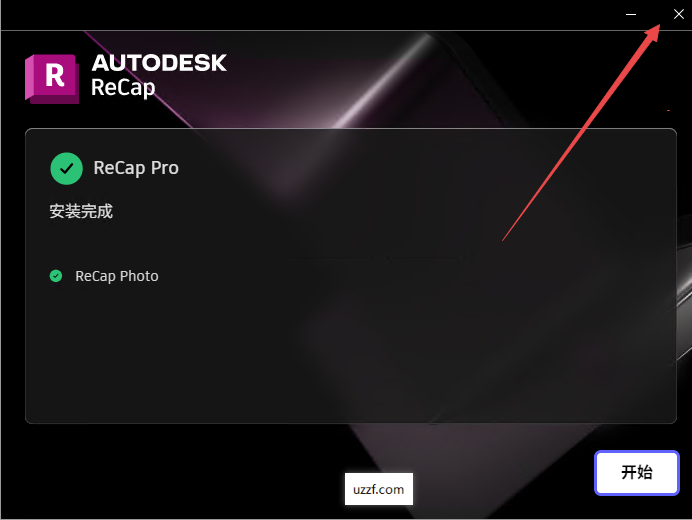
Task: Click the bright diagonal light streak in the header
Action: (x=380, y=82)
